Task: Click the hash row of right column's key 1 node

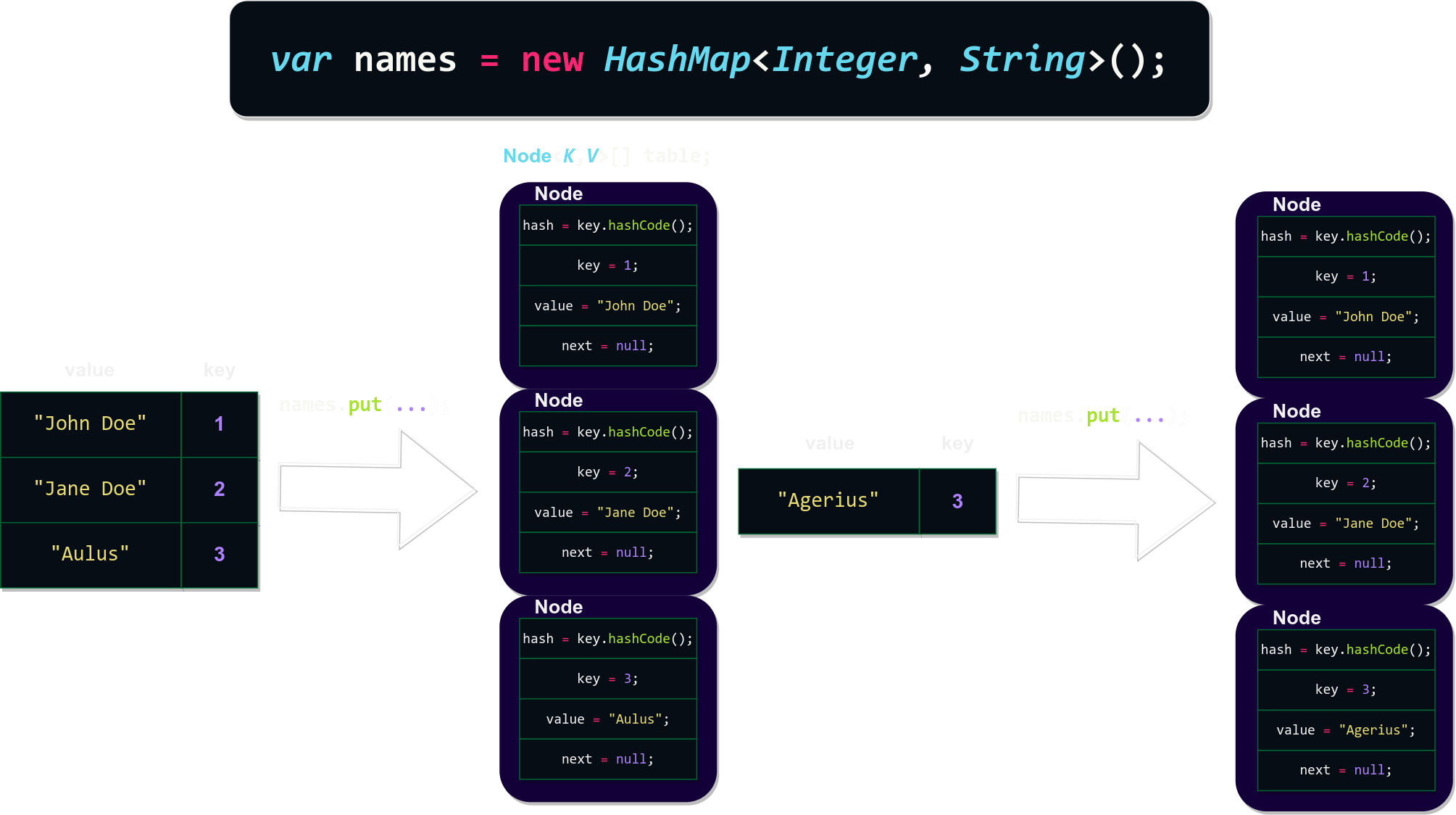Action: 1346,236
